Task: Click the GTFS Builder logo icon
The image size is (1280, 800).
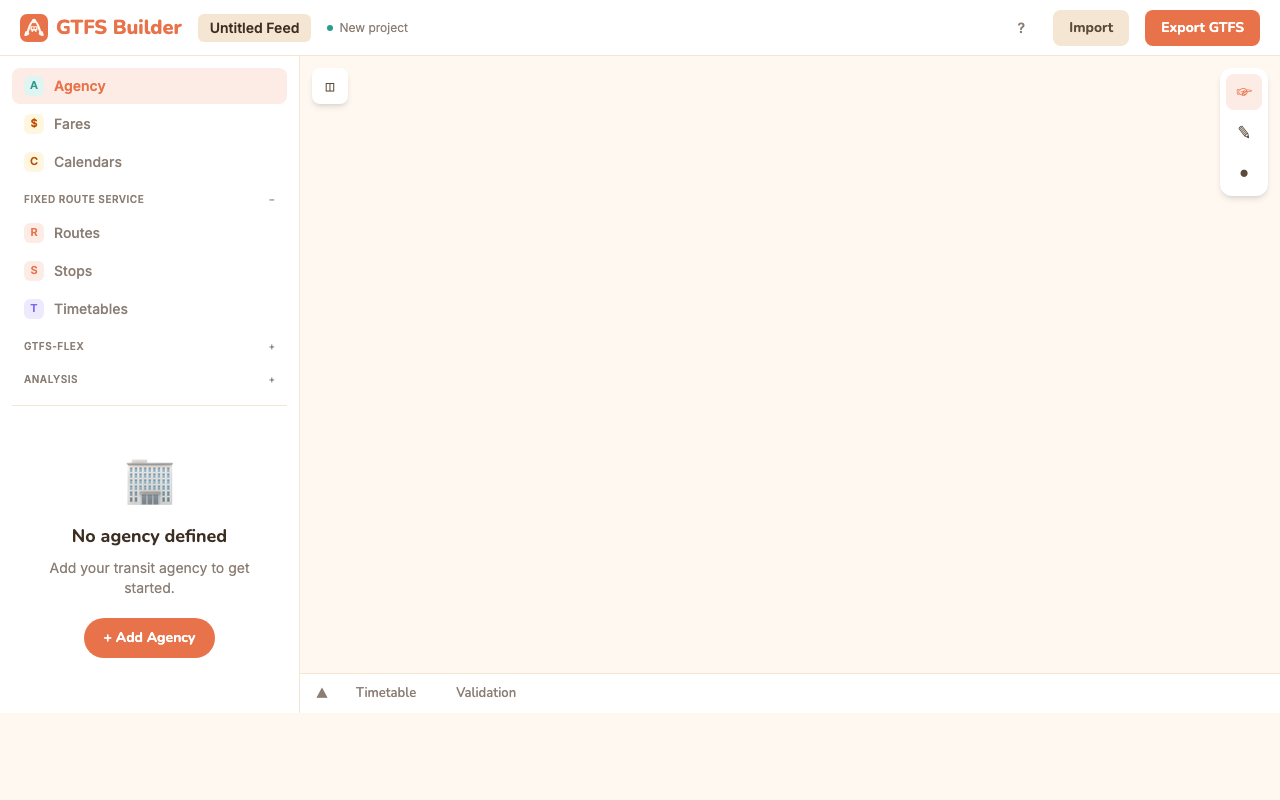Action: 34,28
